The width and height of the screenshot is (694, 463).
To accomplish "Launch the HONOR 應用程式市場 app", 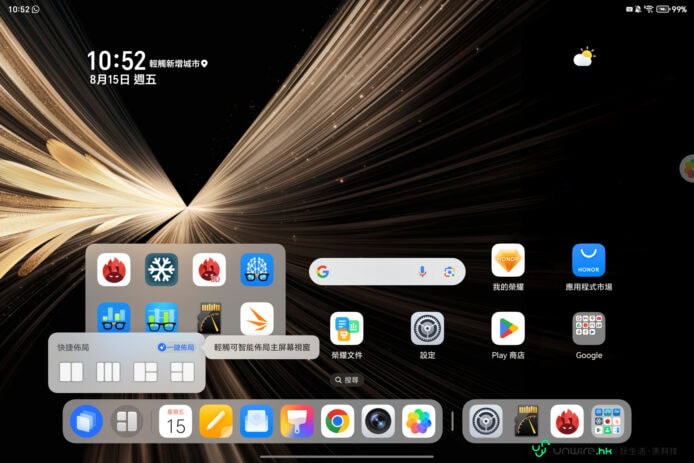I will coord(589,261).
